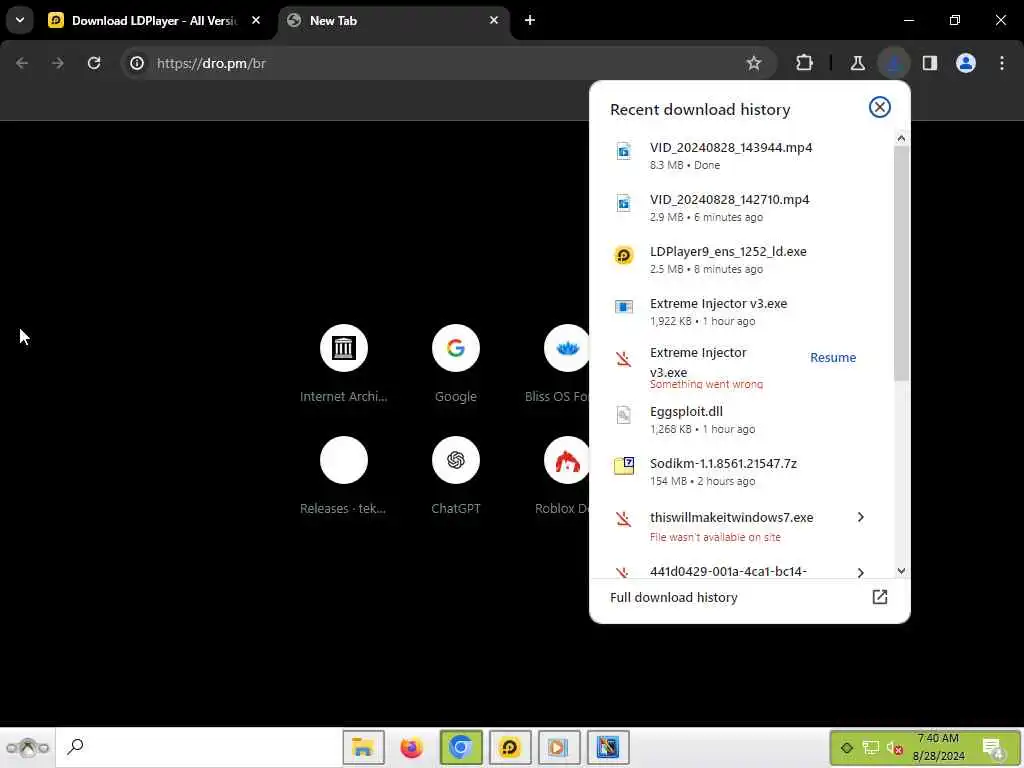Image resolution: width=1024 pixels, height=768 pixels.
Task: Click the Eggsploit.dll file icon
Action: pyautogui.click(x=624, y=415)
